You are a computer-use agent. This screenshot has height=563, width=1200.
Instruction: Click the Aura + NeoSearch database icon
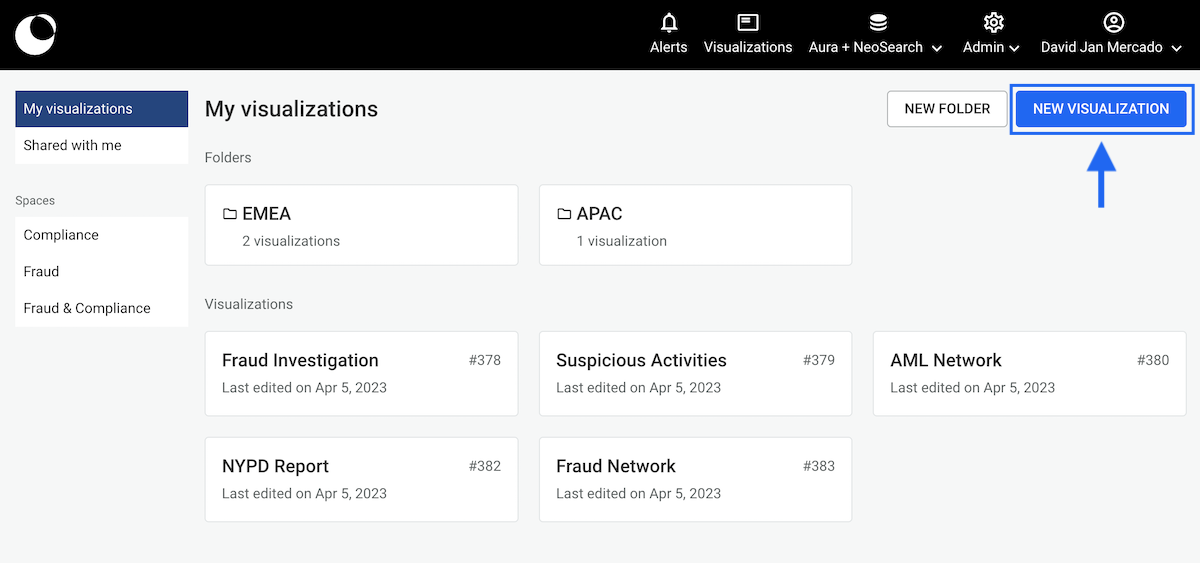(x=877, y=22)
